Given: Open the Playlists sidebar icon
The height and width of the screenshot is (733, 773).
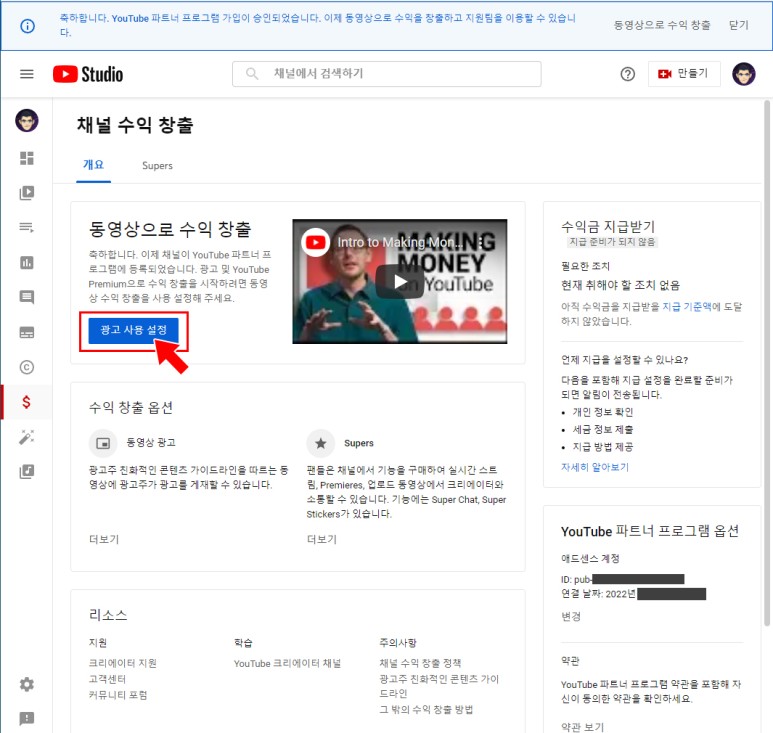Looking at the screenshot, I should [27, 227].
